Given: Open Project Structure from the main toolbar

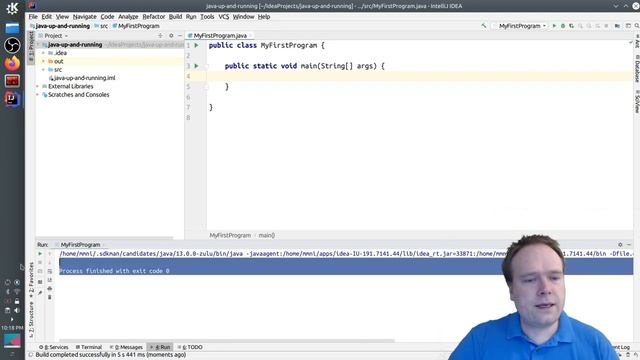Looking at the screenshot, I should click(x=617, y=26).
